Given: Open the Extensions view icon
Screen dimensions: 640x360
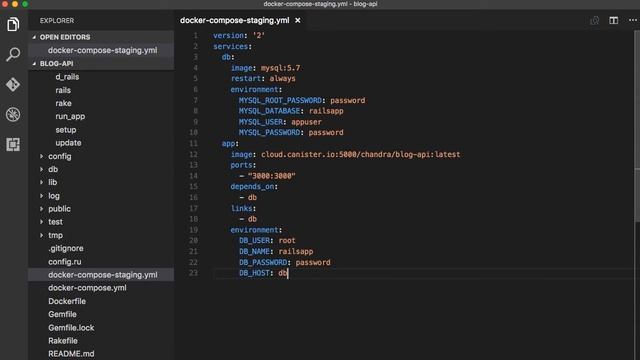Looking at the screenshot, I should click(x=13, y=144).
